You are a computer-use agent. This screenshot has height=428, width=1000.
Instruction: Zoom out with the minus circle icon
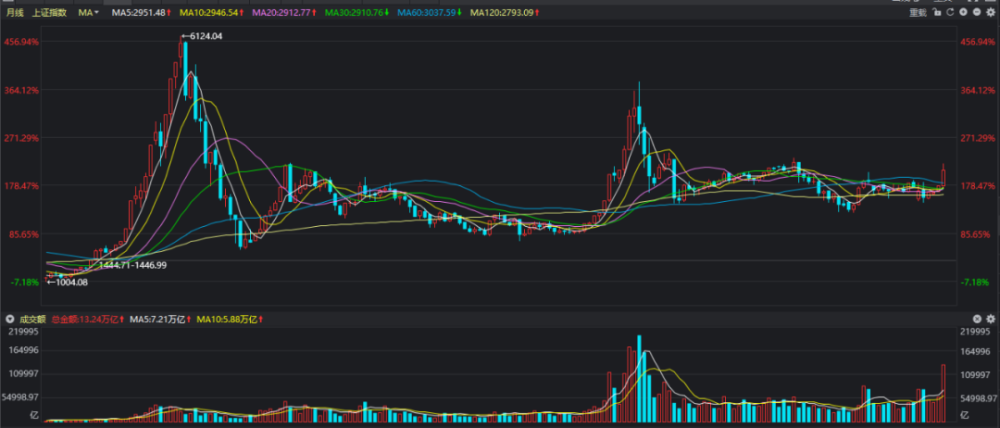coord(977,12)
